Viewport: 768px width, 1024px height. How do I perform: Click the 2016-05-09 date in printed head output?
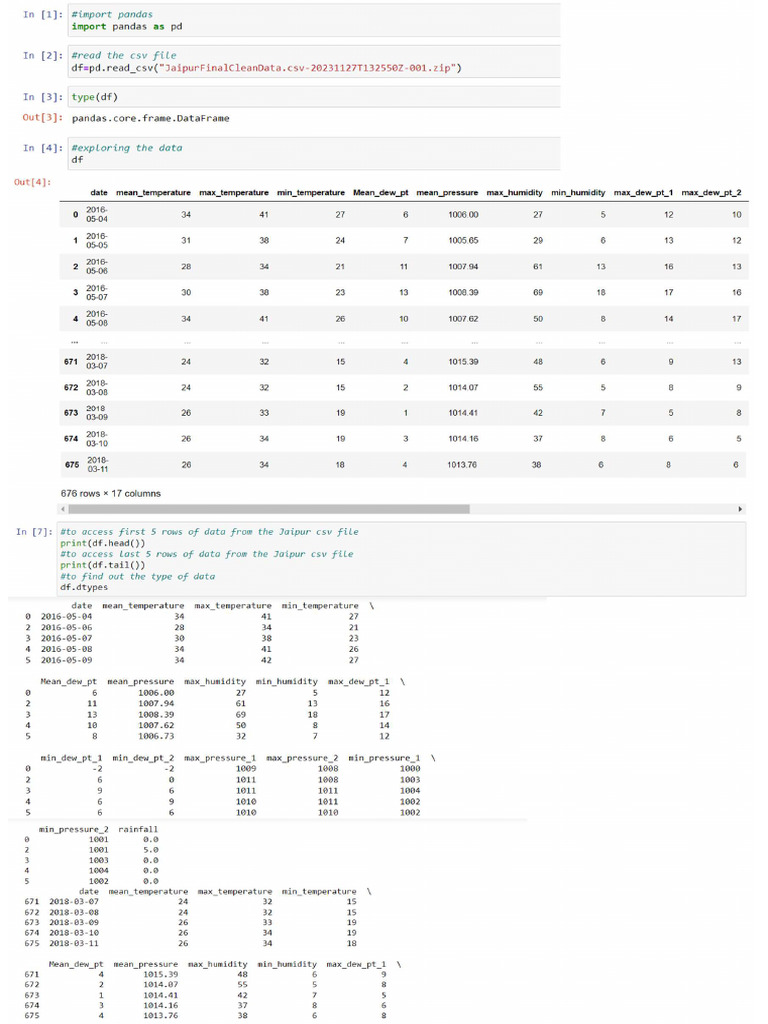pyautogui.click(x=67, y=660)
